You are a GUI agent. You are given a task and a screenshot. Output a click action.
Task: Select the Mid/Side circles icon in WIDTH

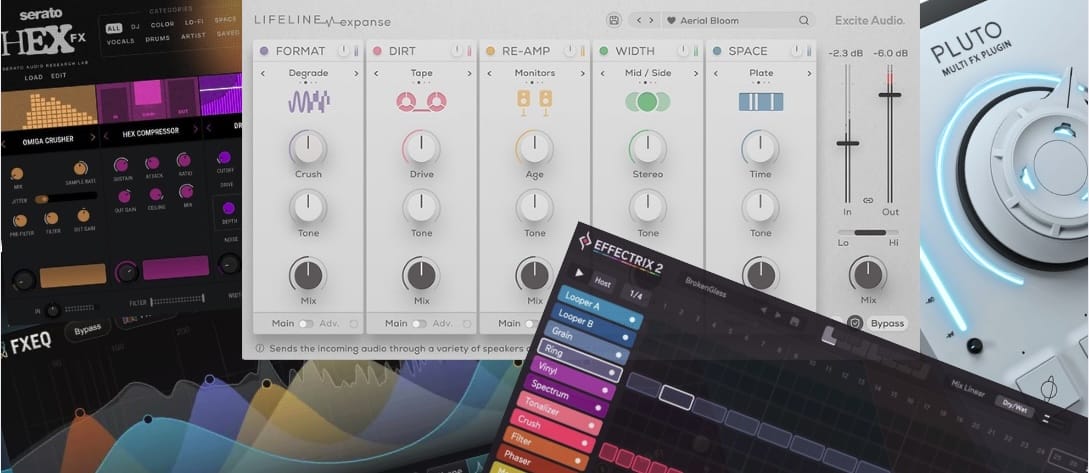(x=647, y=102)
